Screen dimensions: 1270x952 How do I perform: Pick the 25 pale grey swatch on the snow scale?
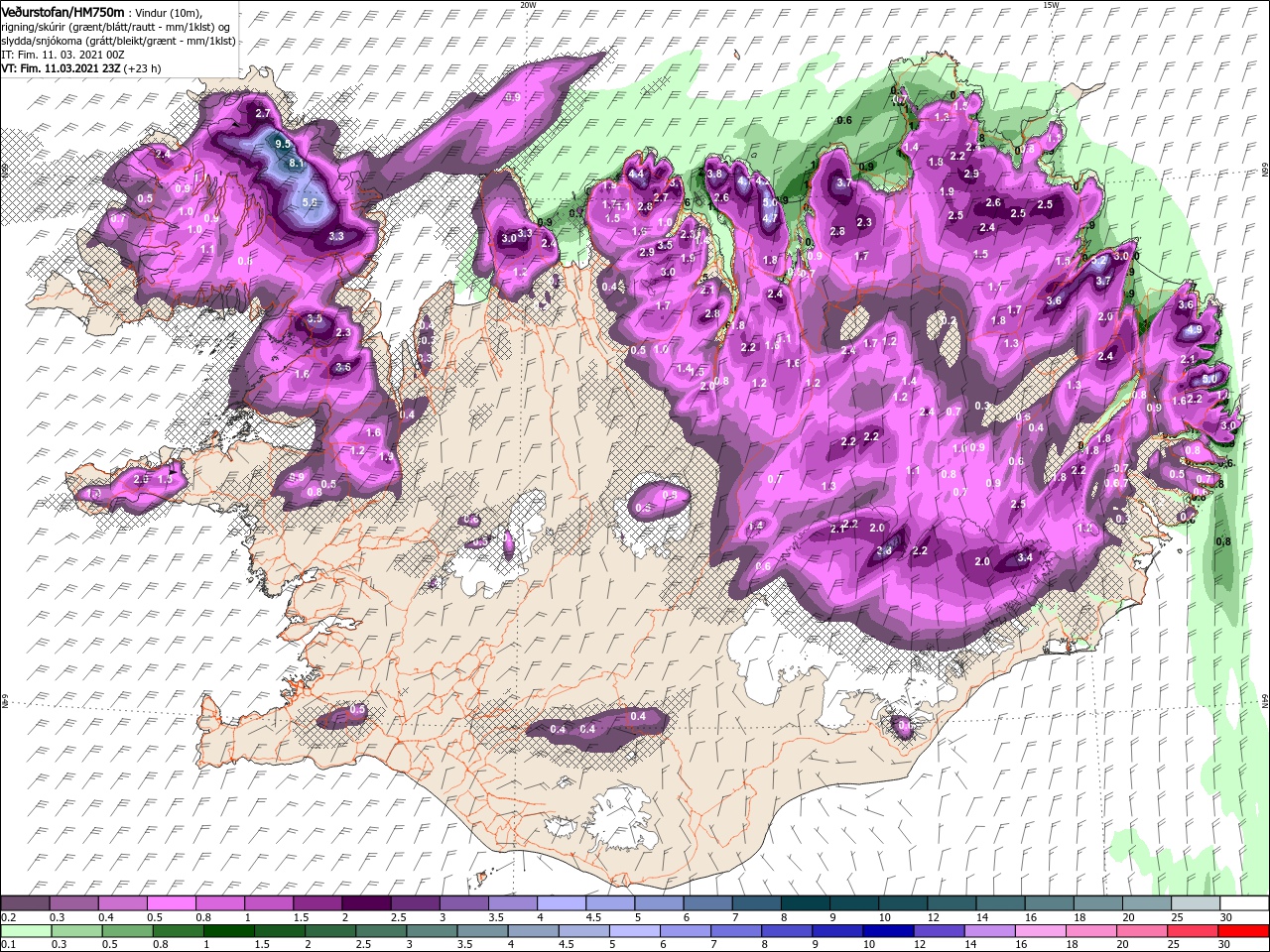point(1196,902)
